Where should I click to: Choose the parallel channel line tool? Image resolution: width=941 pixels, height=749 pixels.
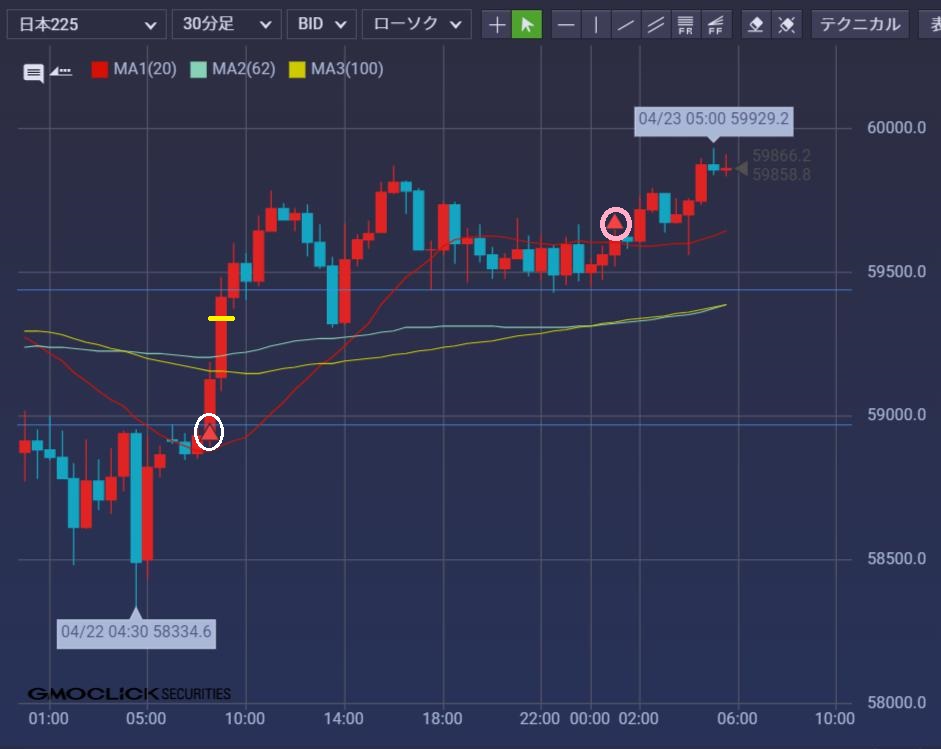656,25
